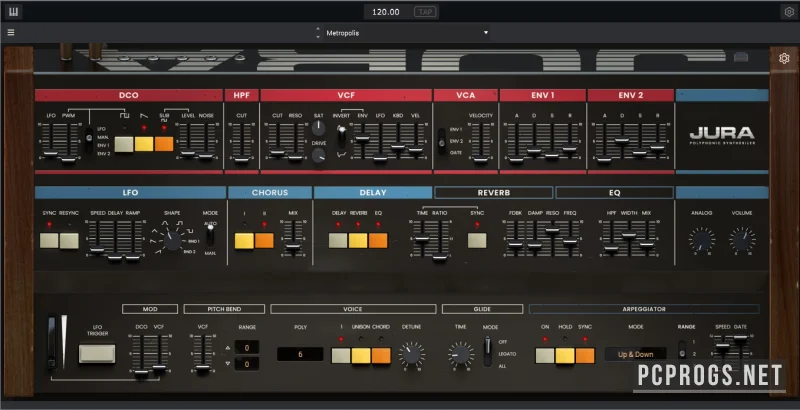The width and height of the screenshot is (800, 410).
Task: Adjust the DCO noise slider
Action: (x=206, y=157)
